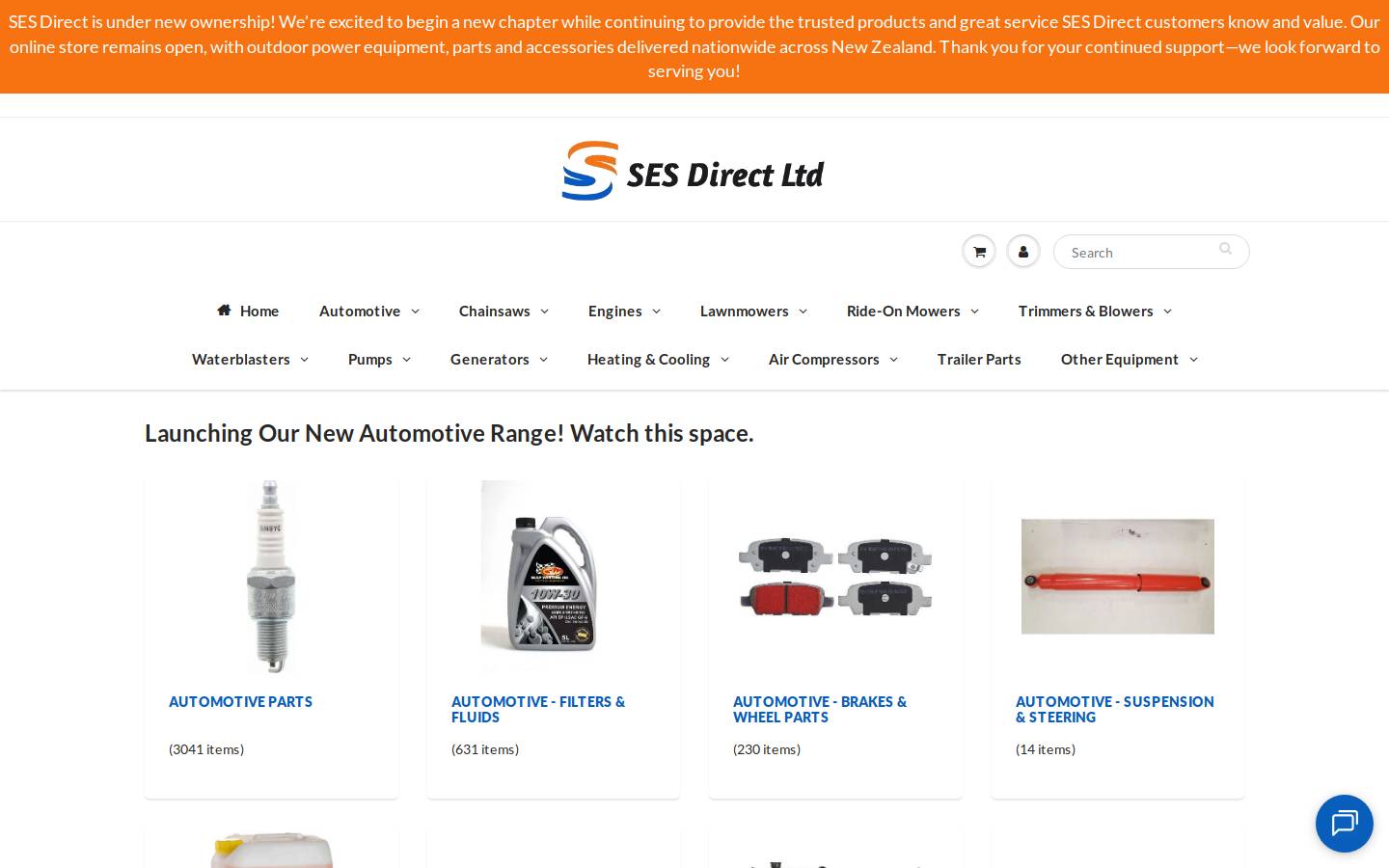Open Automotive - Suspension & Steering link
This screenshot has height=868, width=1389.
click(x=1115, y=709)
